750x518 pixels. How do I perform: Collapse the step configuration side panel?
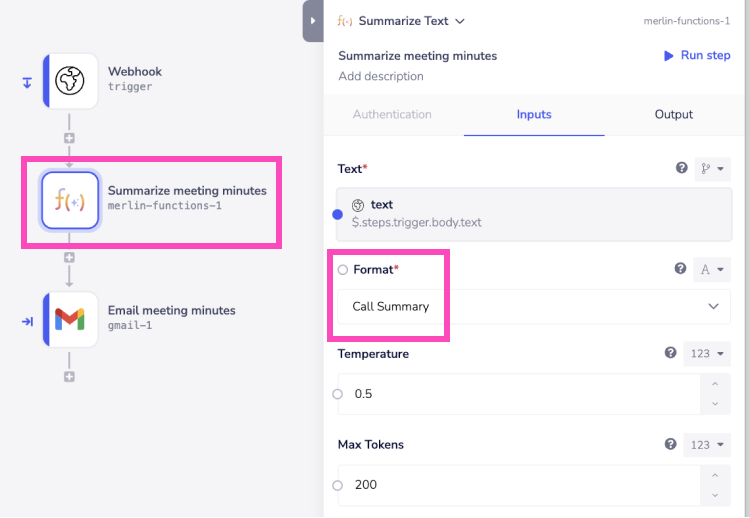[312, 20]
